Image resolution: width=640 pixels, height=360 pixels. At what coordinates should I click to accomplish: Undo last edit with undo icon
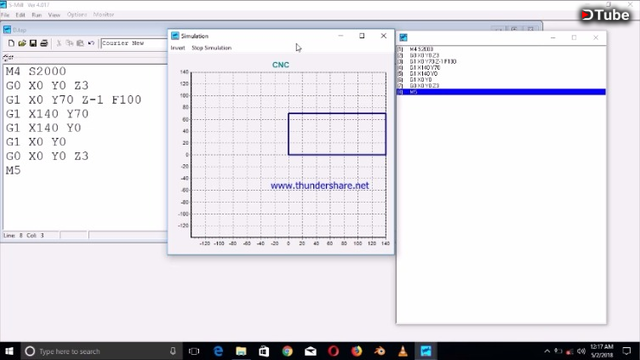(91, 43)
